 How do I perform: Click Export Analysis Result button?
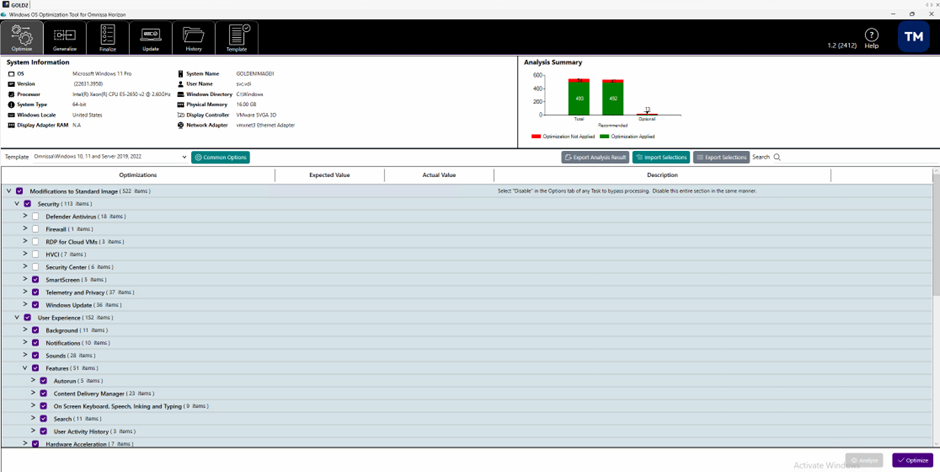pyautogui.click(x=595, y=157)
